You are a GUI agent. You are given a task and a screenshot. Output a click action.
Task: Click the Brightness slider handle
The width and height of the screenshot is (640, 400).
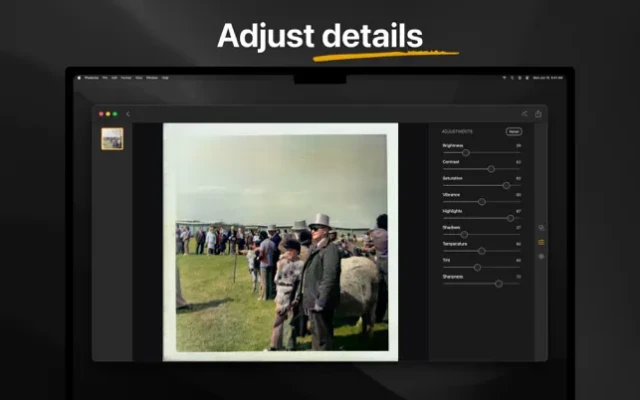pos(466,153)
